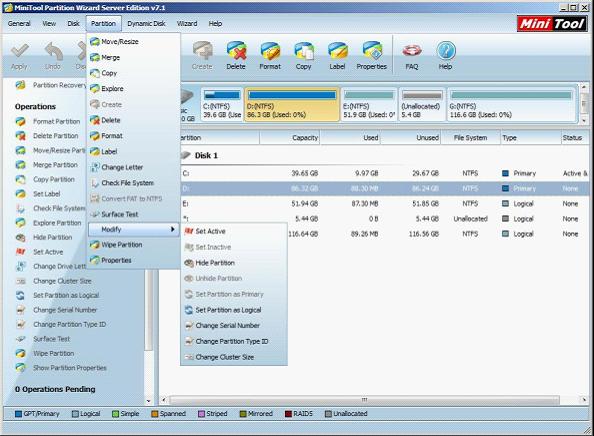Open the Wizard menu

click(187, 23)
